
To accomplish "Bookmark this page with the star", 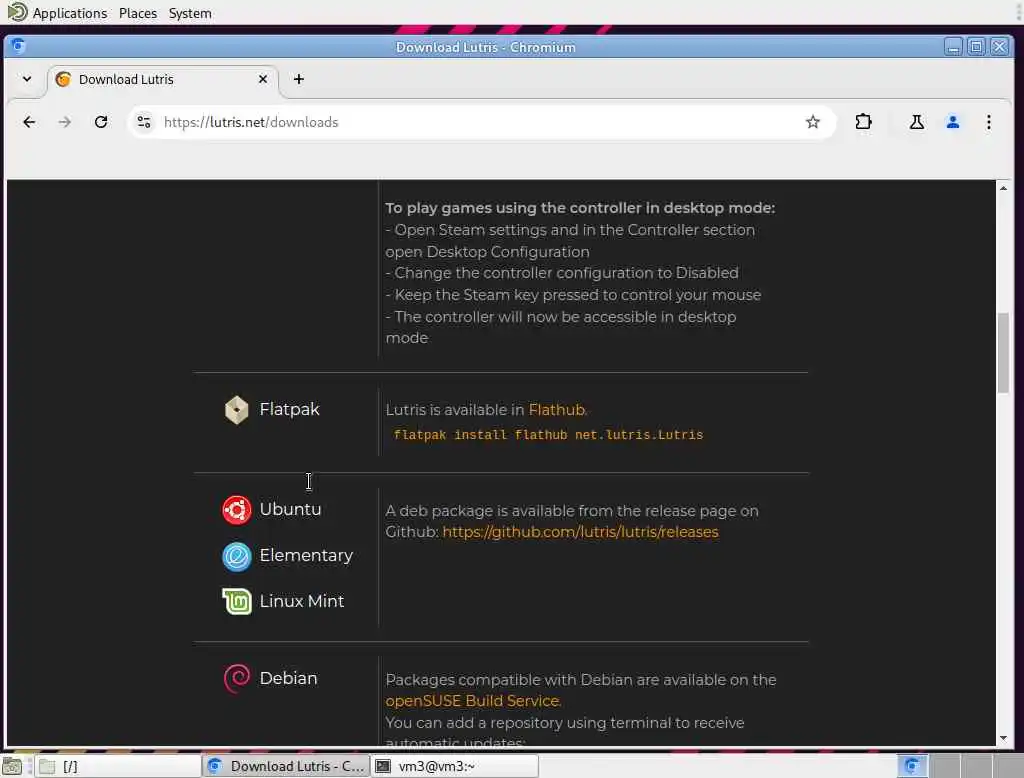I will click(x=812, y=122).
